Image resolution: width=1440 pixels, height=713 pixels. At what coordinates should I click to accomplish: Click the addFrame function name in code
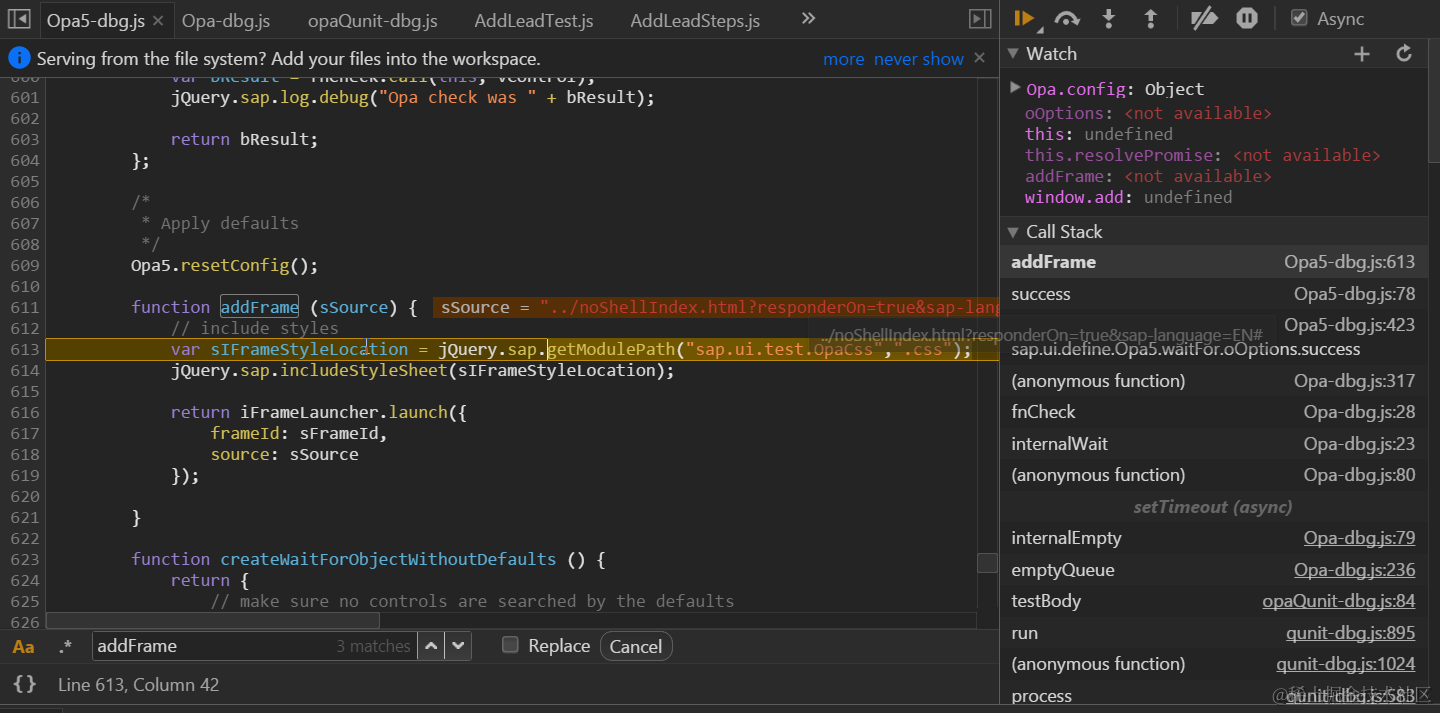click(259, 307)
